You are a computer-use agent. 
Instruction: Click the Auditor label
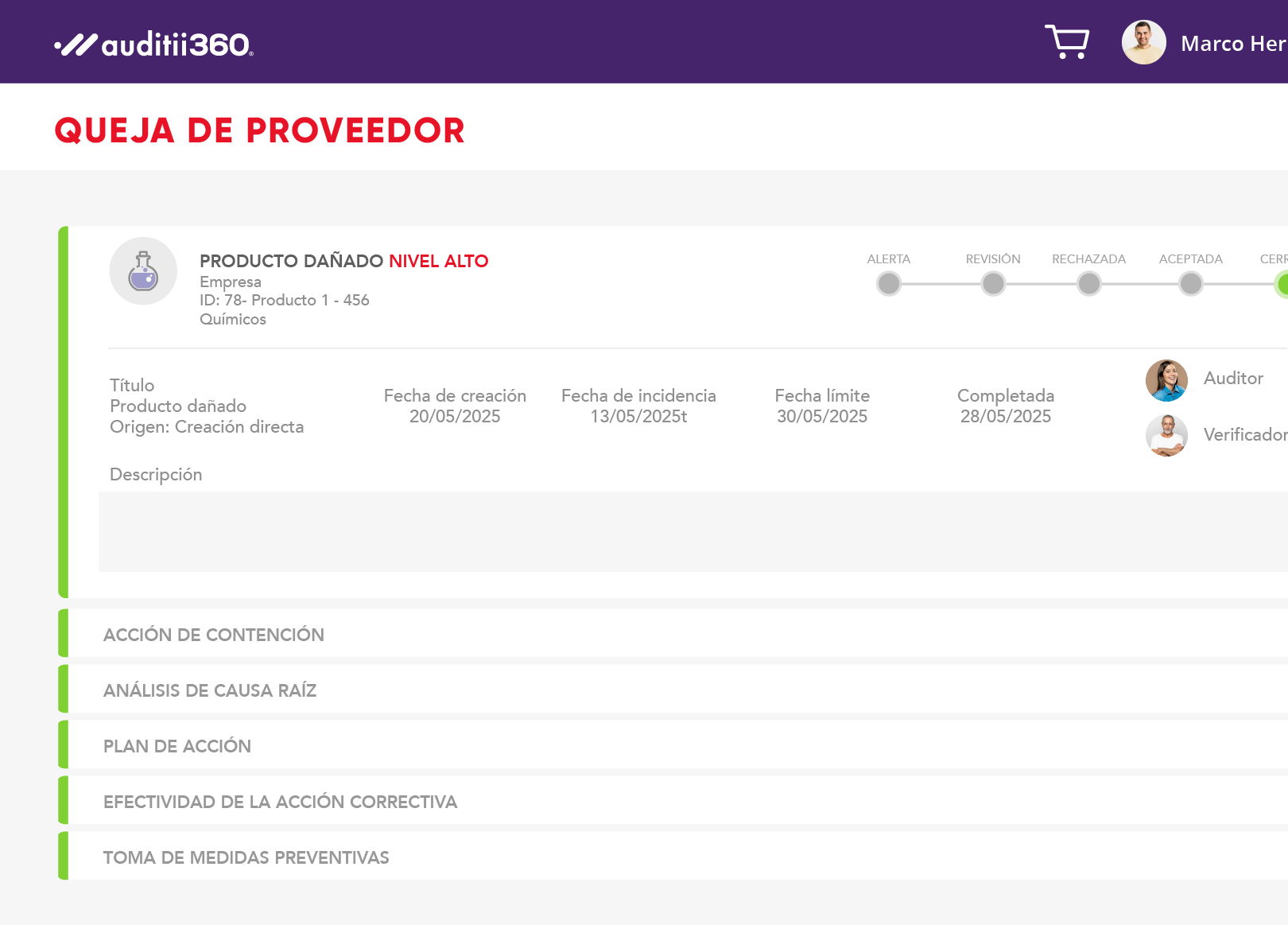1233,379
